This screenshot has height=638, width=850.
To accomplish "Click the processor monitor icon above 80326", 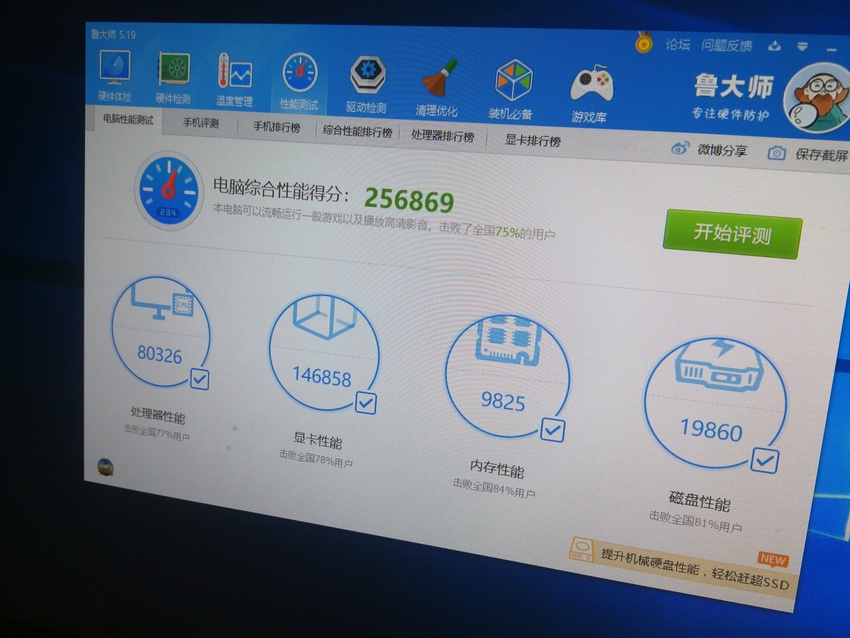I will pyautogui.click(x=162, y=304).
